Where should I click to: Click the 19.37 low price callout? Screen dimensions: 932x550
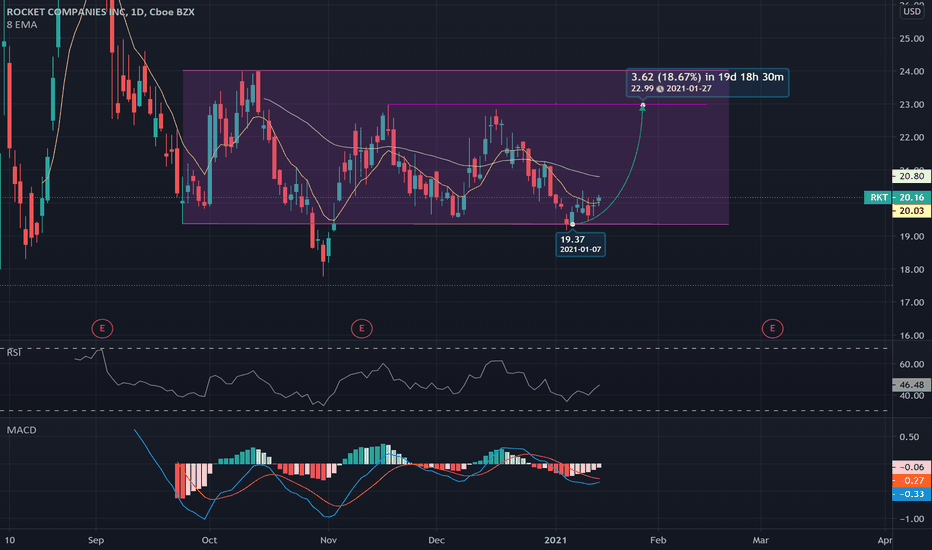pyautogui.click(x=580, y=244)
